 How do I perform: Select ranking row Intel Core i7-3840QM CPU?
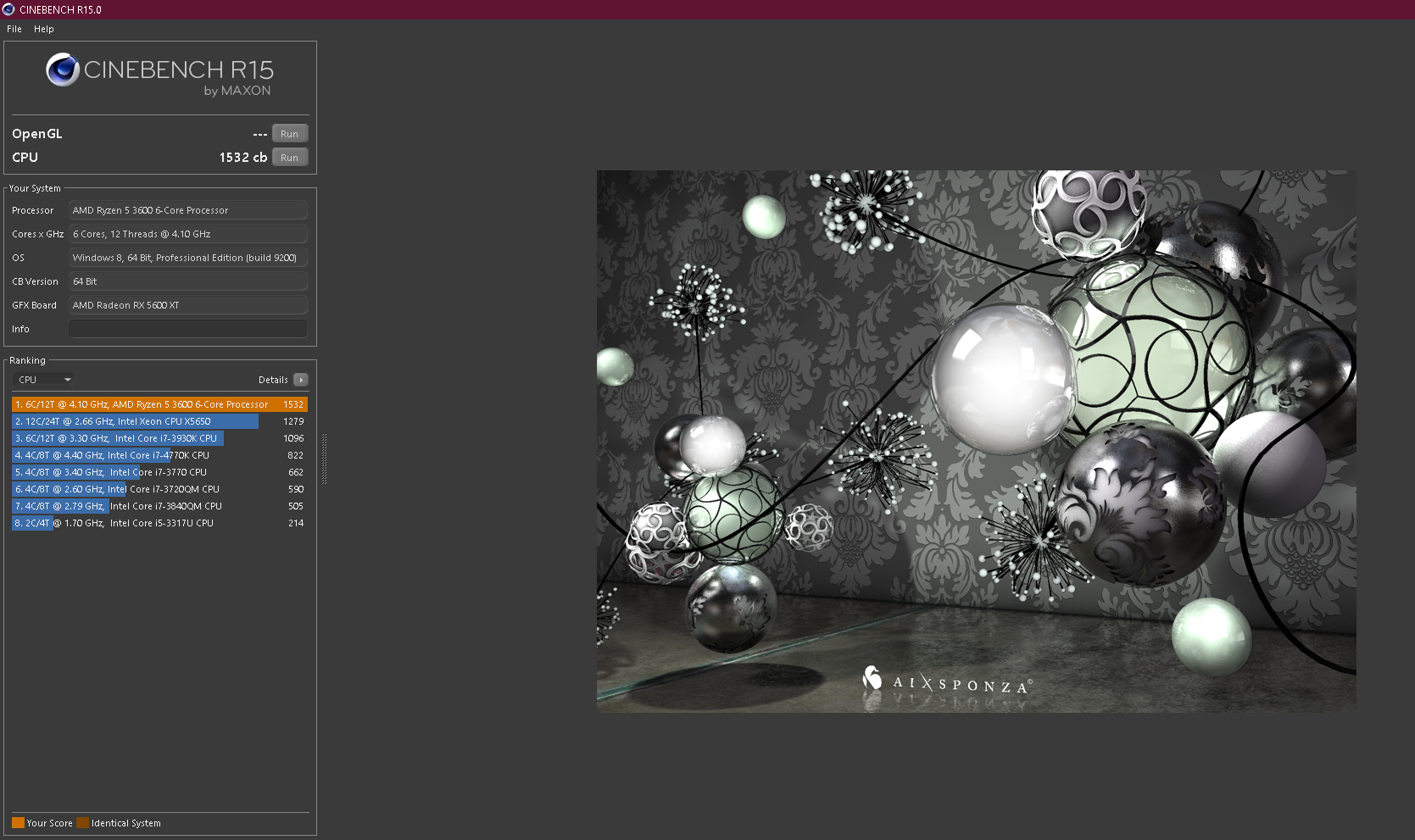[x=159, y=506]
